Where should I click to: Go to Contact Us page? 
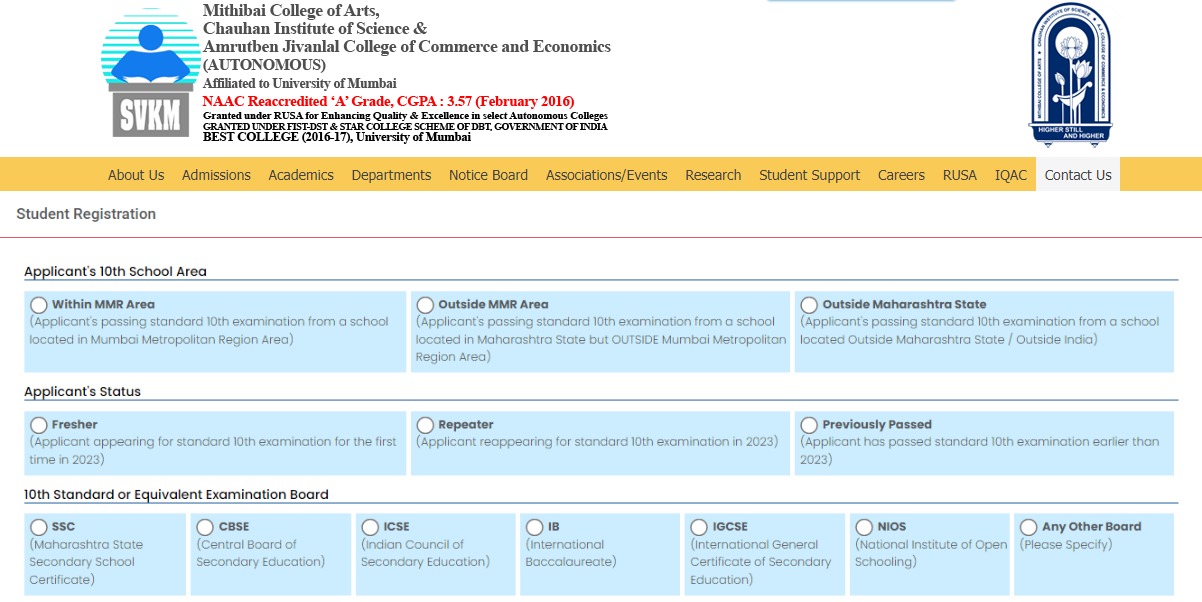tap(1078, 175)
